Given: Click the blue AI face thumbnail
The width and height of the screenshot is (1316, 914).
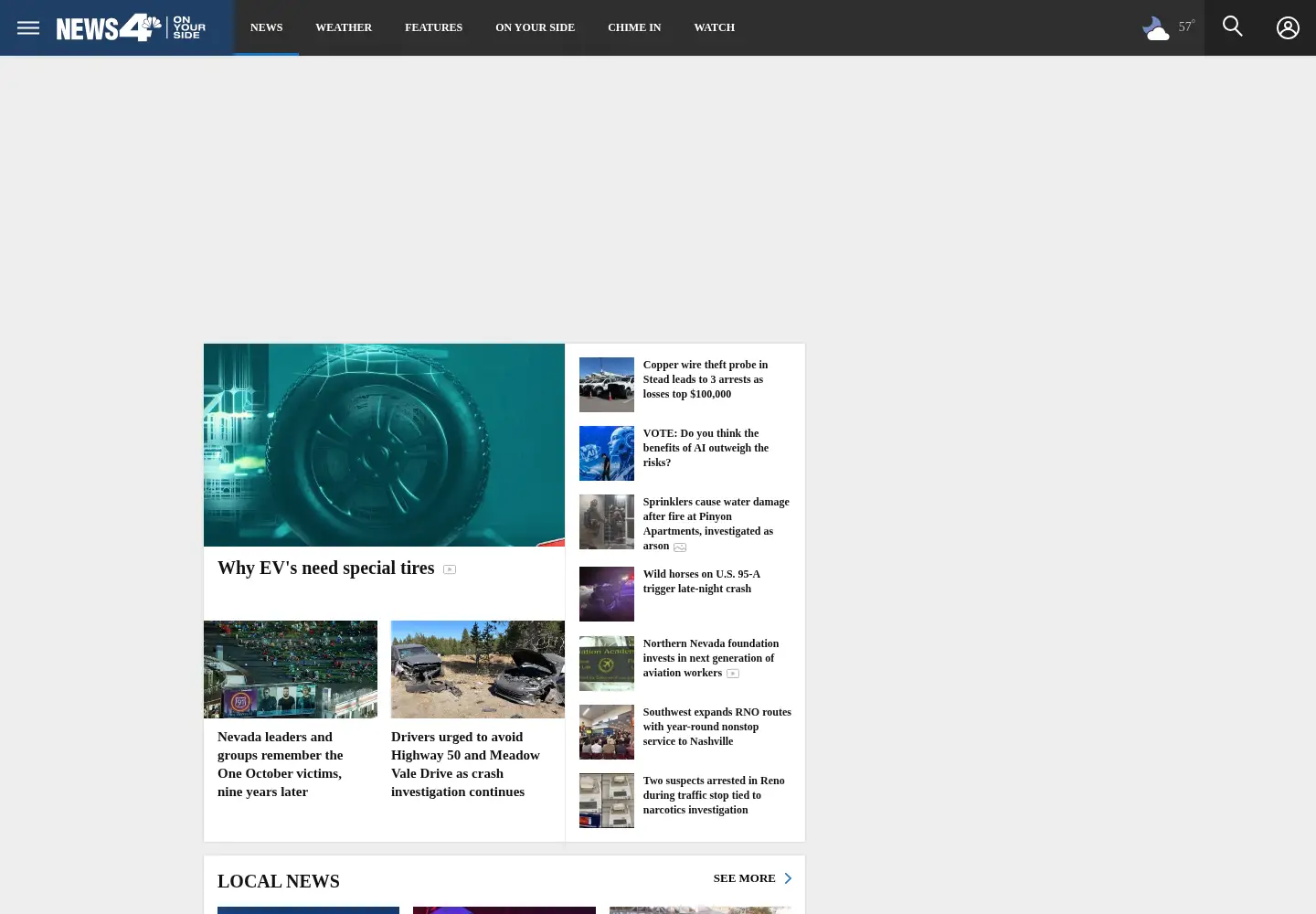Looking at the screenshot, I should point(607,453).
